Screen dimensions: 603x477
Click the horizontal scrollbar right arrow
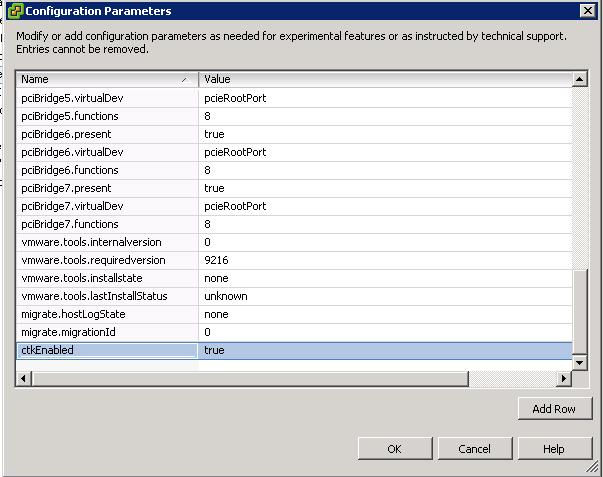tap(564, 379)
